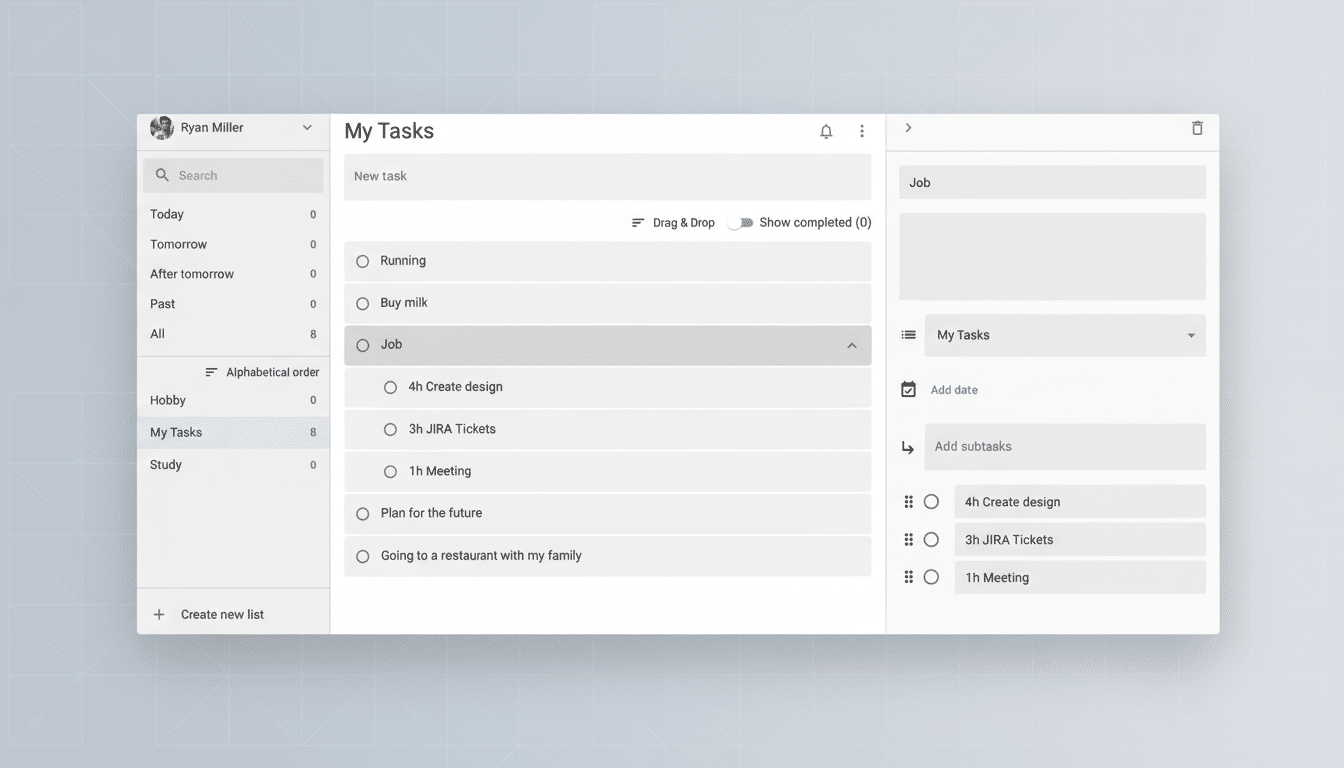Open the three-dot overflow menu
Viewport: 1344px width, 768px height.
[862, 131]
